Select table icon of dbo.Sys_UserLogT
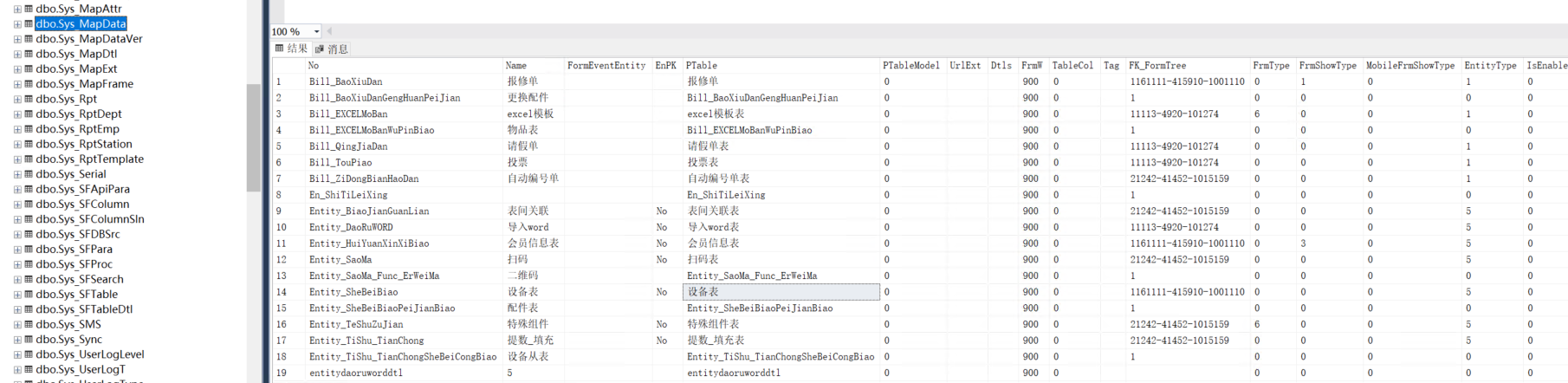This screenshot has height=383, width=1568. pos(29,370)
